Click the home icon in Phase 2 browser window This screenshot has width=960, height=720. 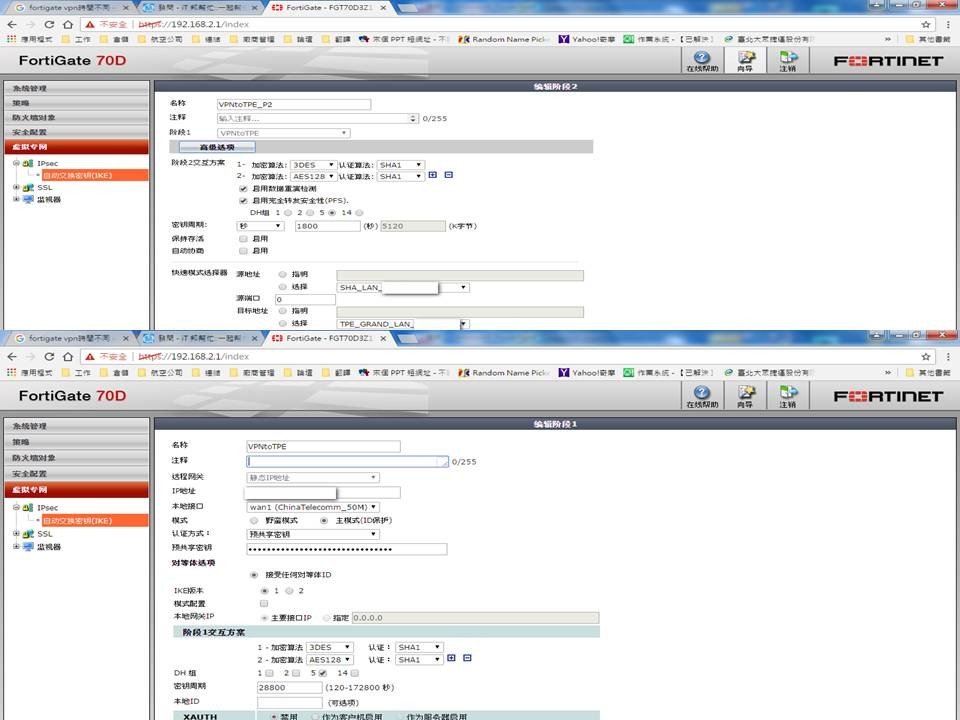pos(68,24)
